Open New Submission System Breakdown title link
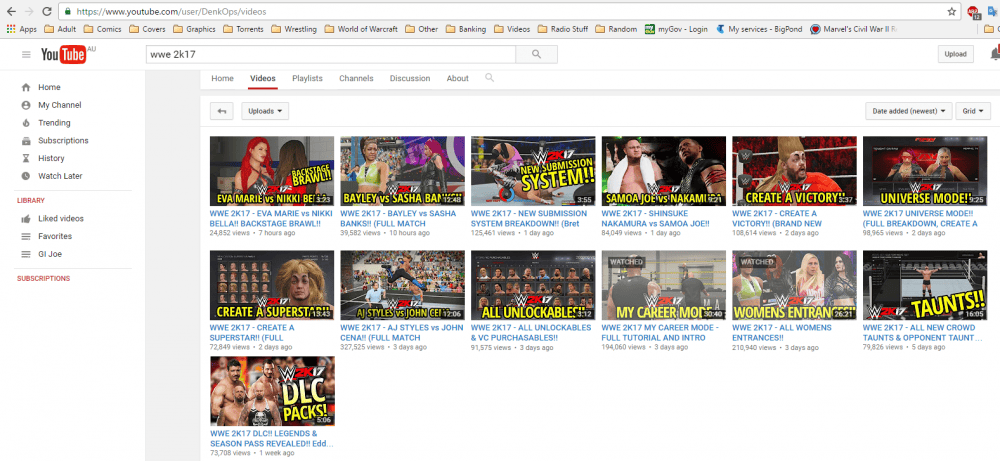 point(529,219)
